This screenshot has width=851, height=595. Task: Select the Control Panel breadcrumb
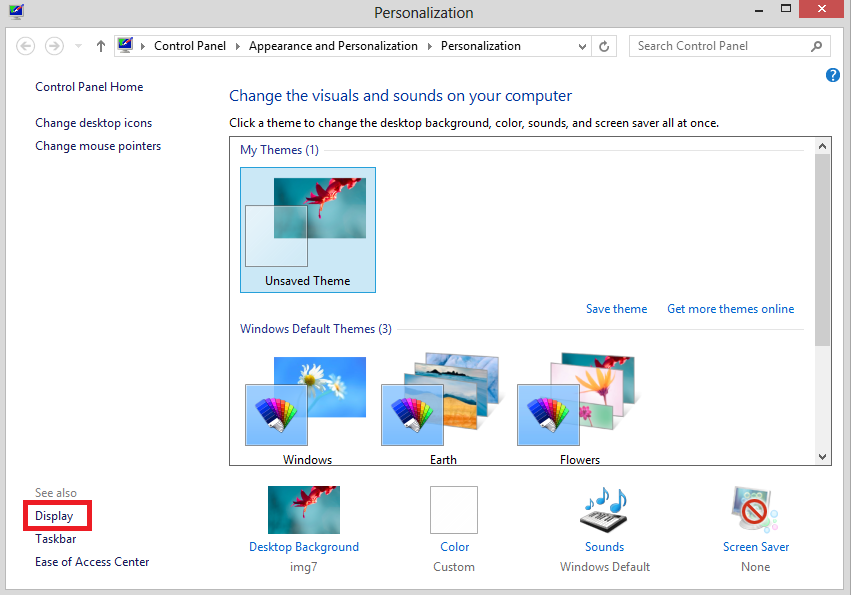(190, 46)
